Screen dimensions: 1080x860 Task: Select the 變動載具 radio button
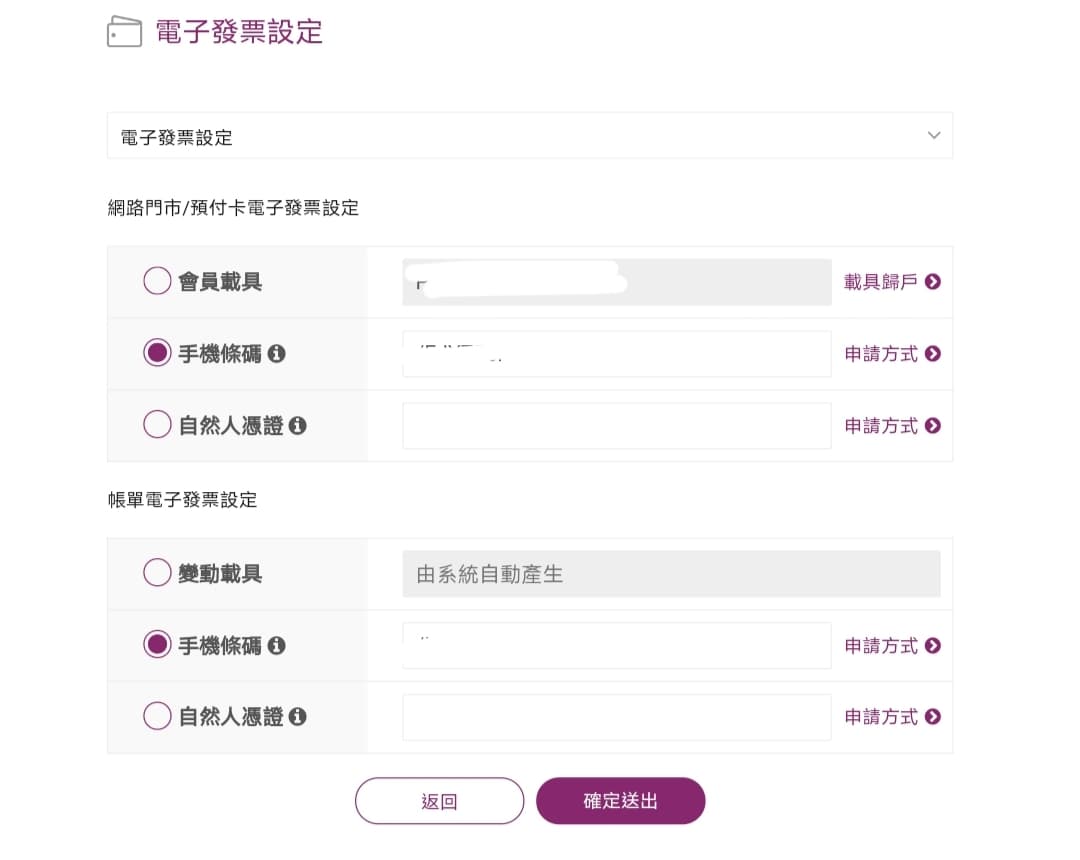(157, 573)
